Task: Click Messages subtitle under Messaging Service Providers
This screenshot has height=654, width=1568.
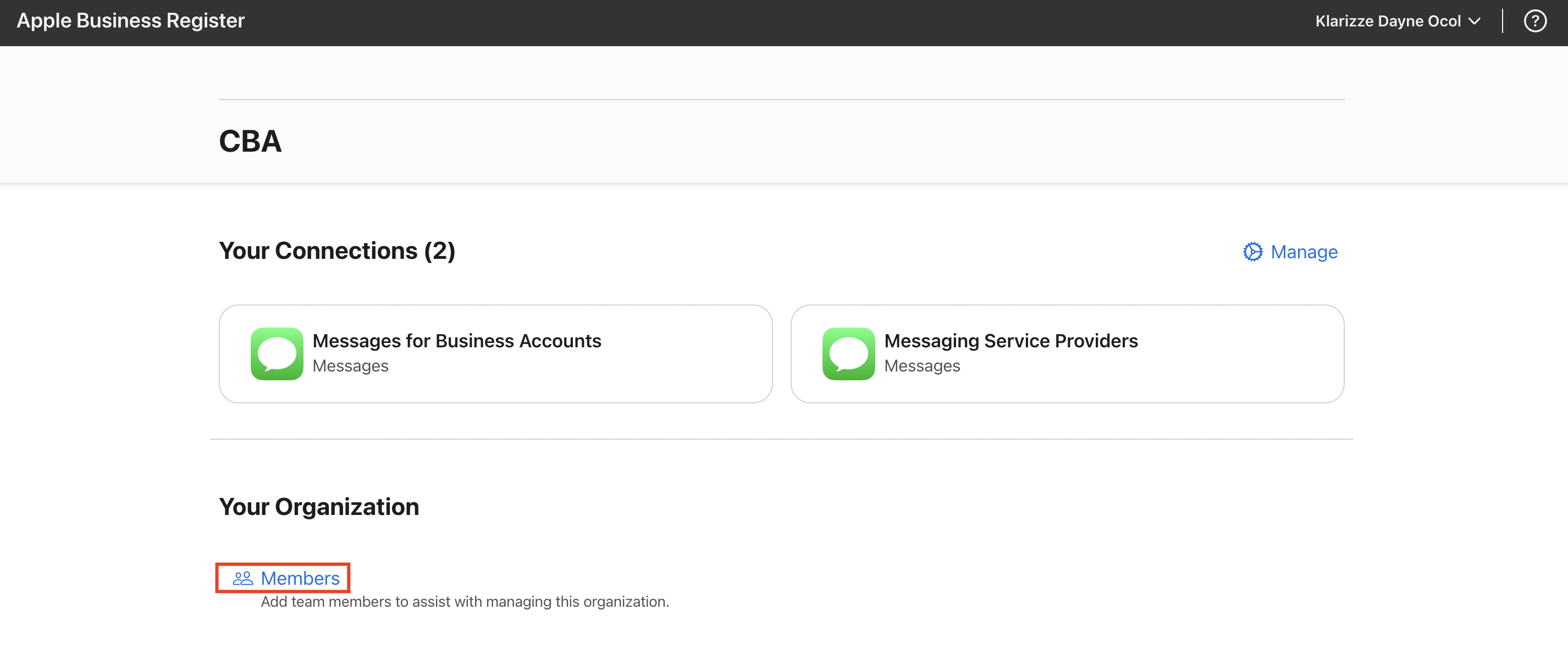Action: pyautogui.click(x=921, y=365)
